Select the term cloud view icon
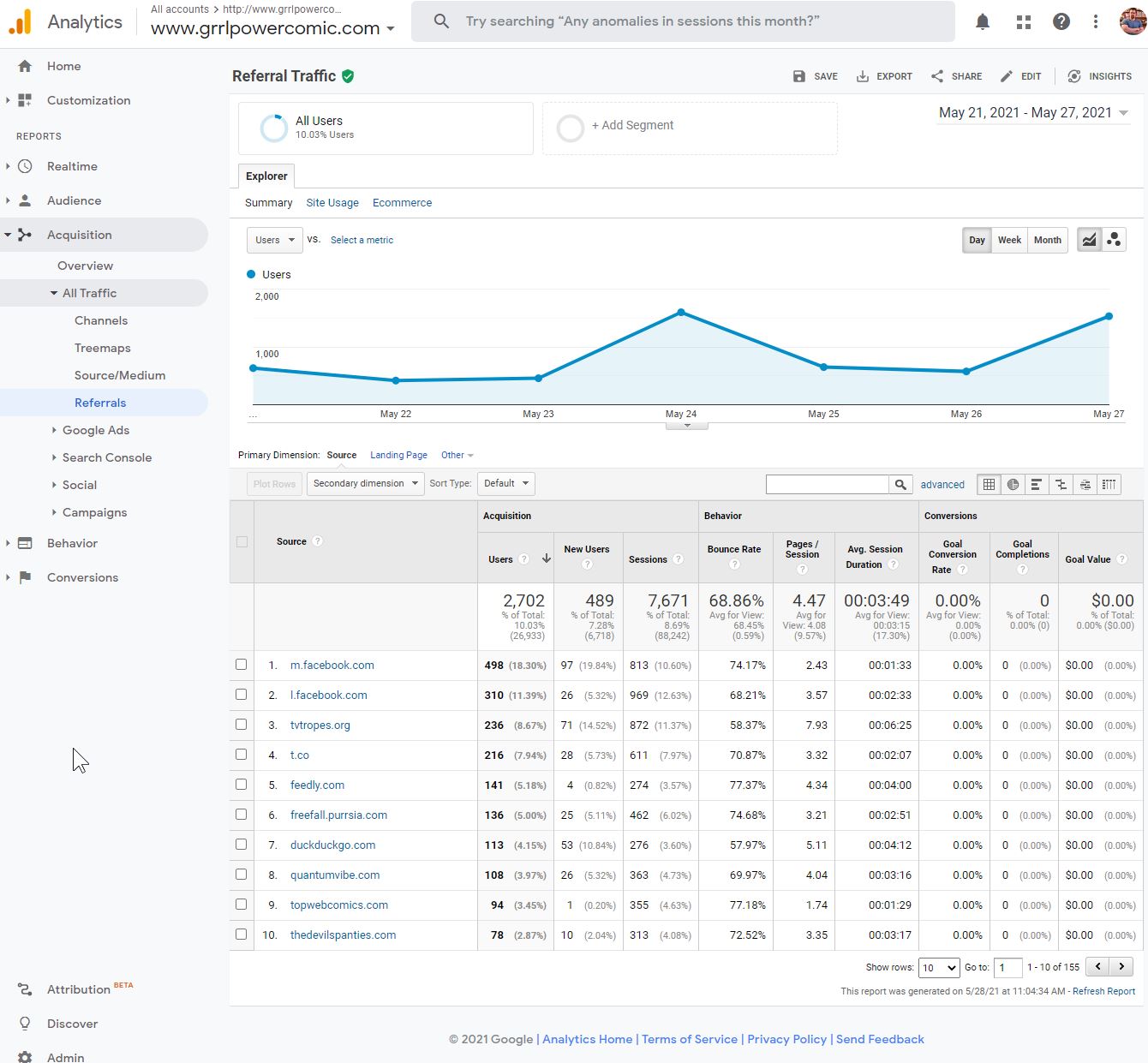1148x1063 pixels. coord(1085,484)
